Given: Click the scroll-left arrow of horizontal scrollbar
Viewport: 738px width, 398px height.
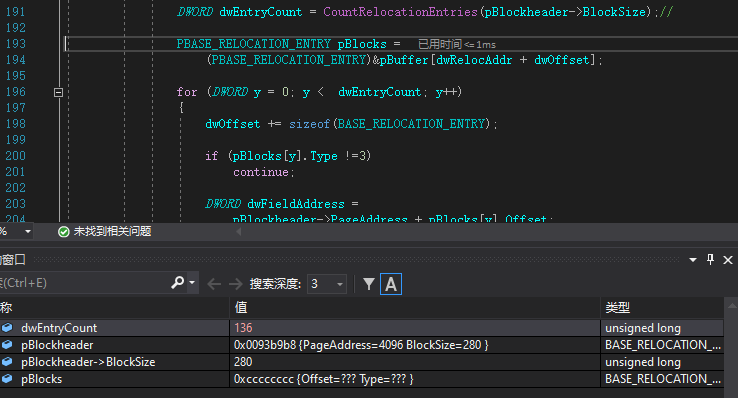Looking at the screenshot, I should click(239, 231).
